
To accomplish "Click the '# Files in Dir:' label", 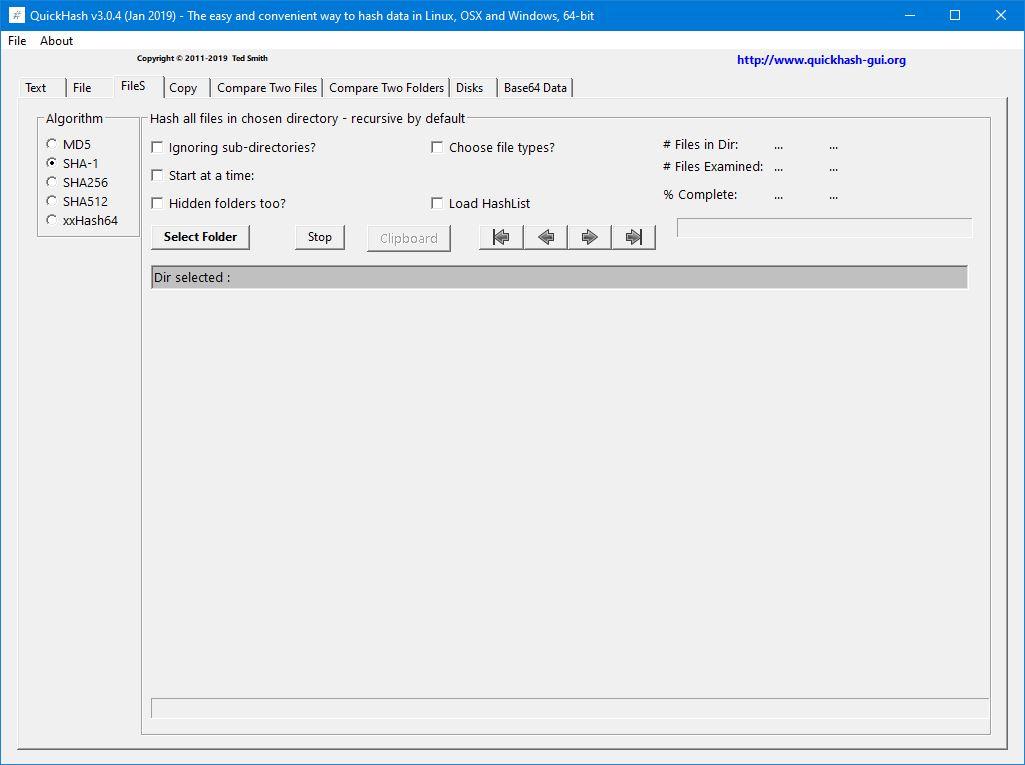I will 700,144.
